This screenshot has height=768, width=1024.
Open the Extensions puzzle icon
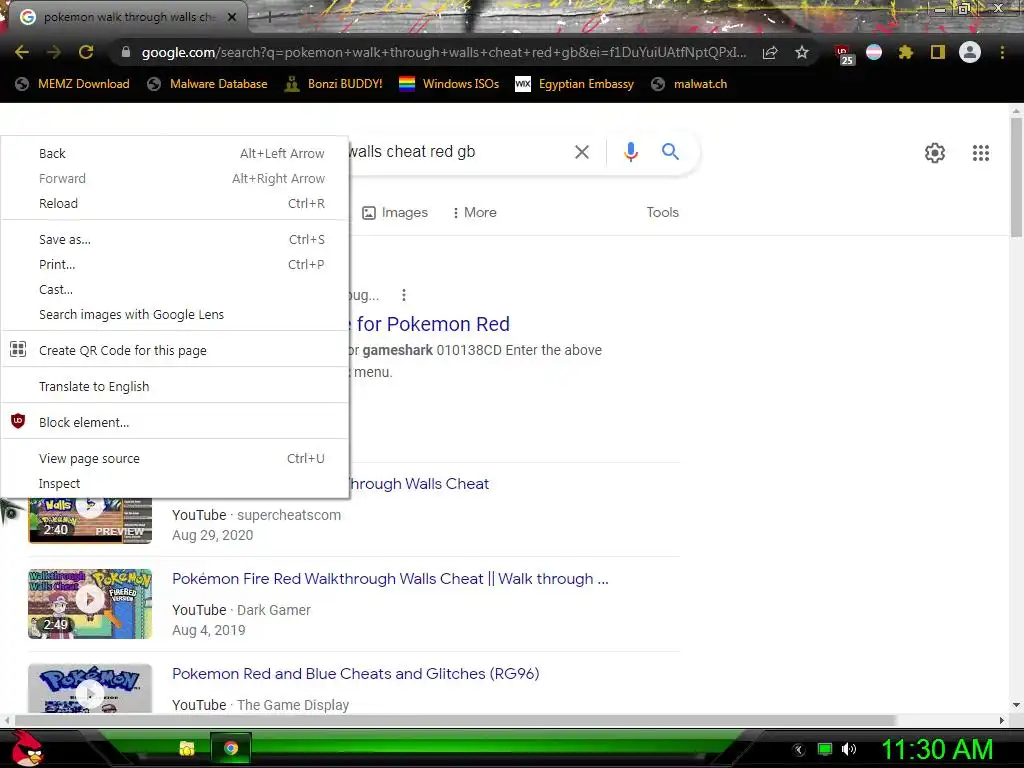point(905,52)
